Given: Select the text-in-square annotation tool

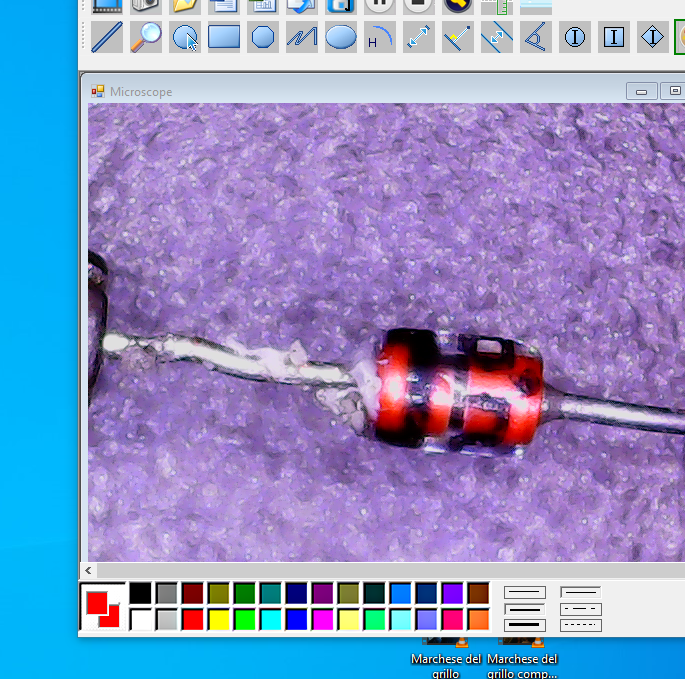Looking at the screenshot, I should point(614,37).
